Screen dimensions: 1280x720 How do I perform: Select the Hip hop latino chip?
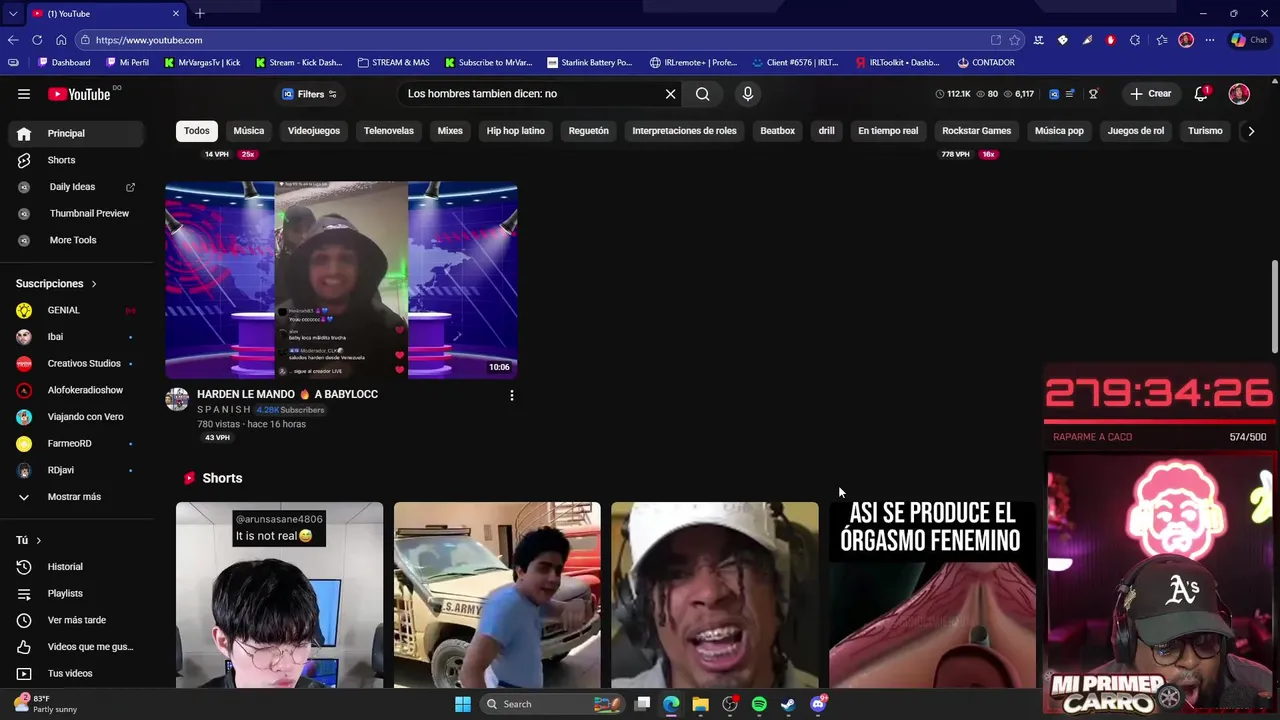[516, 131]
